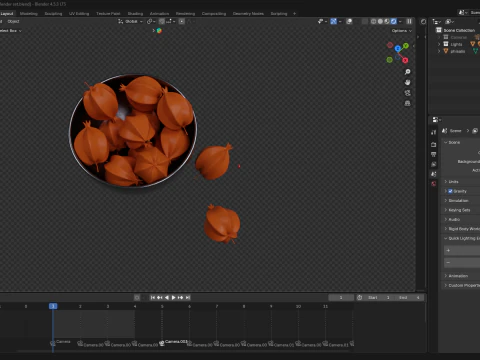Jump to timeline end frame

(188, 297)
